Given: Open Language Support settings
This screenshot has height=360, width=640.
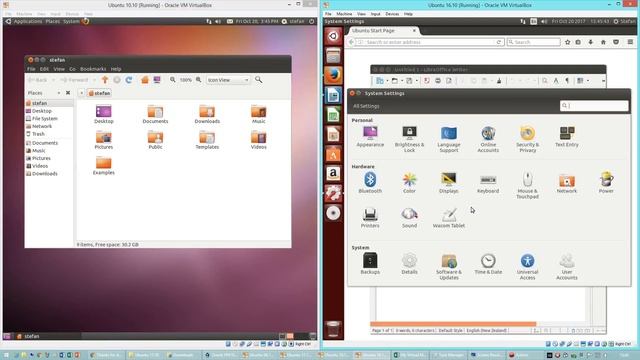Looking at the screenshot, I should coord(449,139).
